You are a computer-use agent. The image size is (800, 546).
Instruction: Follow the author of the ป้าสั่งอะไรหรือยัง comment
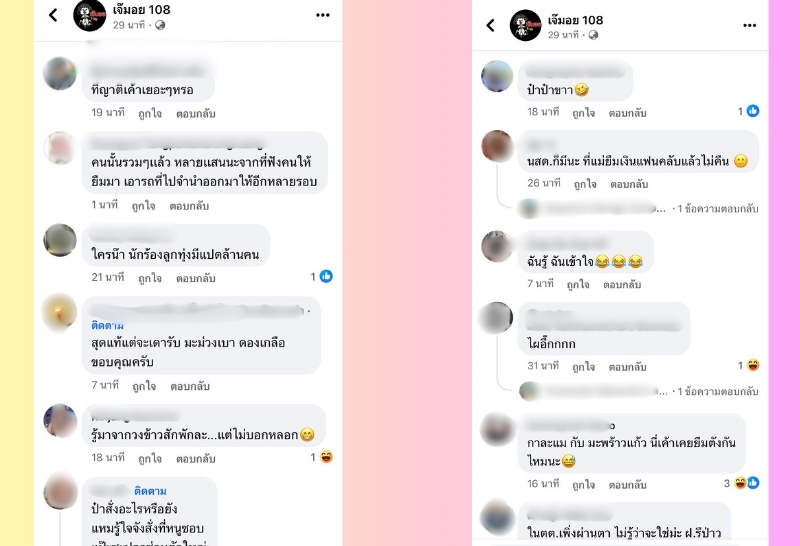tap(150, 491)
